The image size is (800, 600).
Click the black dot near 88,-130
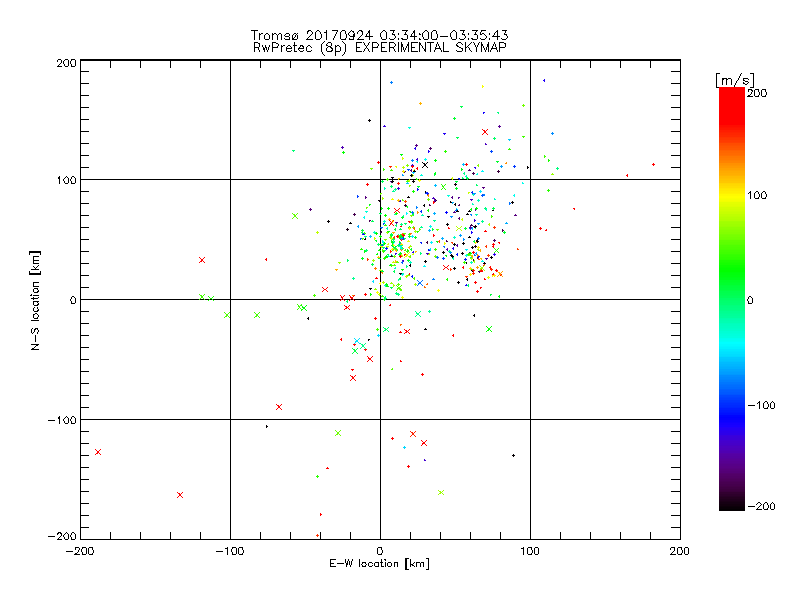click(513, 456)
